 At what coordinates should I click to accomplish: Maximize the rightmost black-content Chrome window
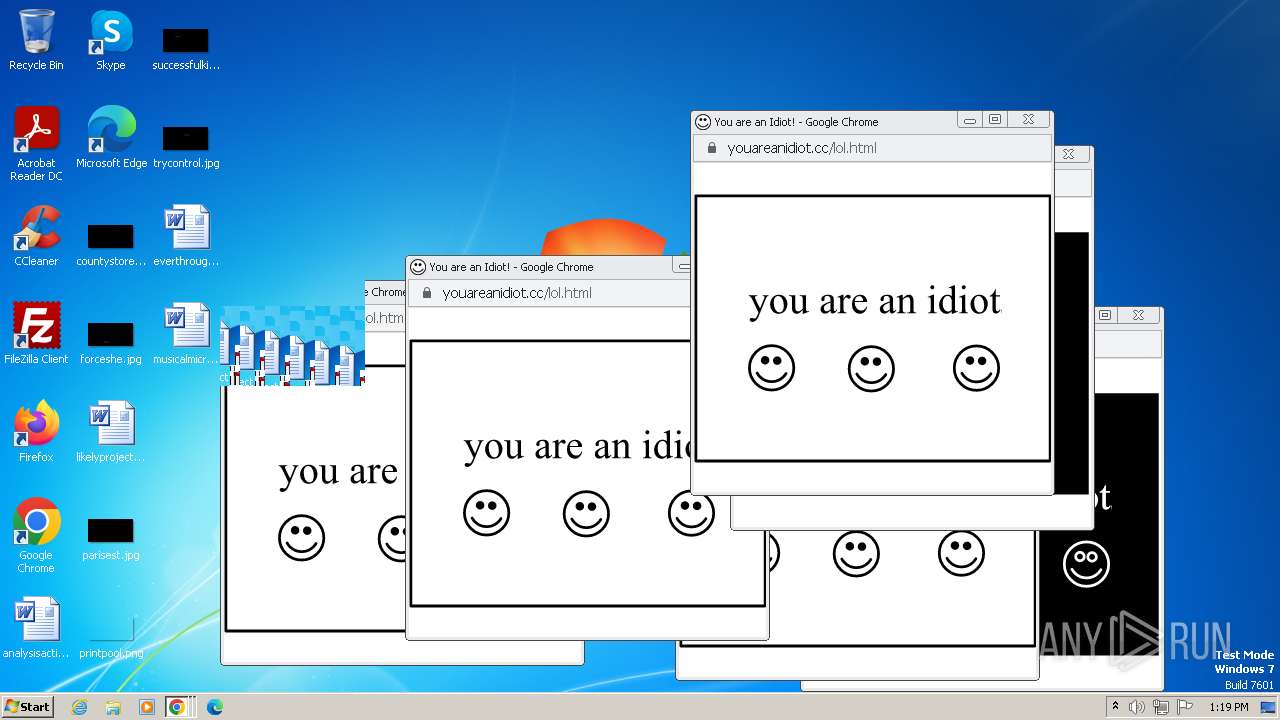tap(1105, 315)
